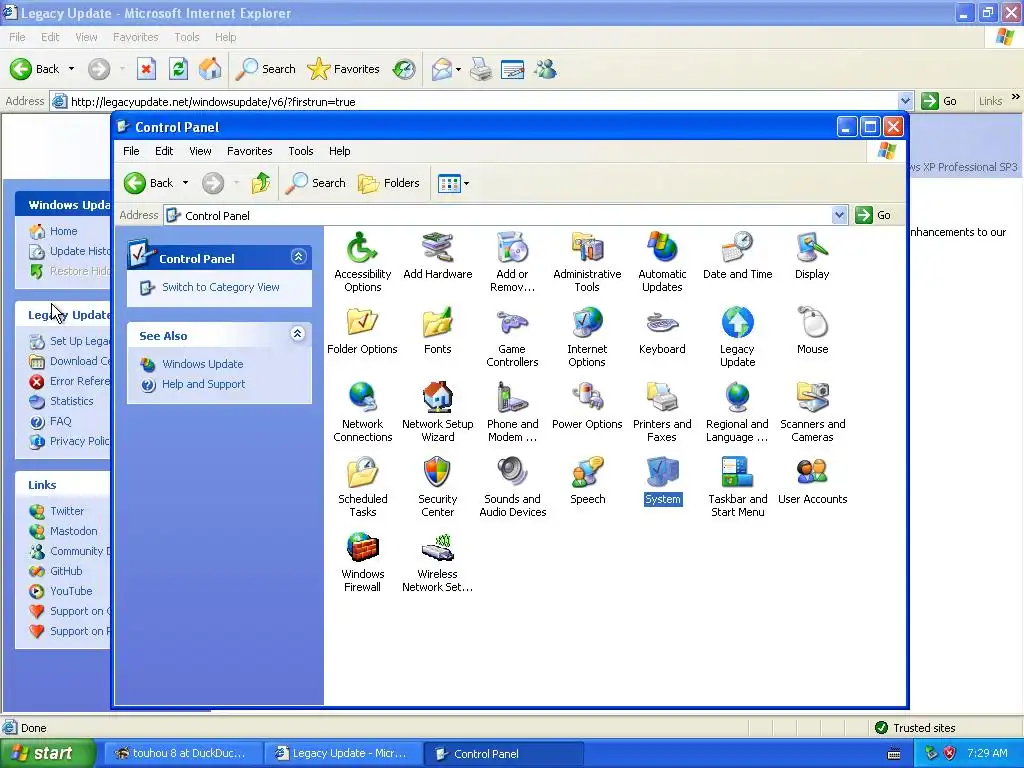Open Administrative Tools icon
Screen dimensions: 1024x768
[586, 263]
